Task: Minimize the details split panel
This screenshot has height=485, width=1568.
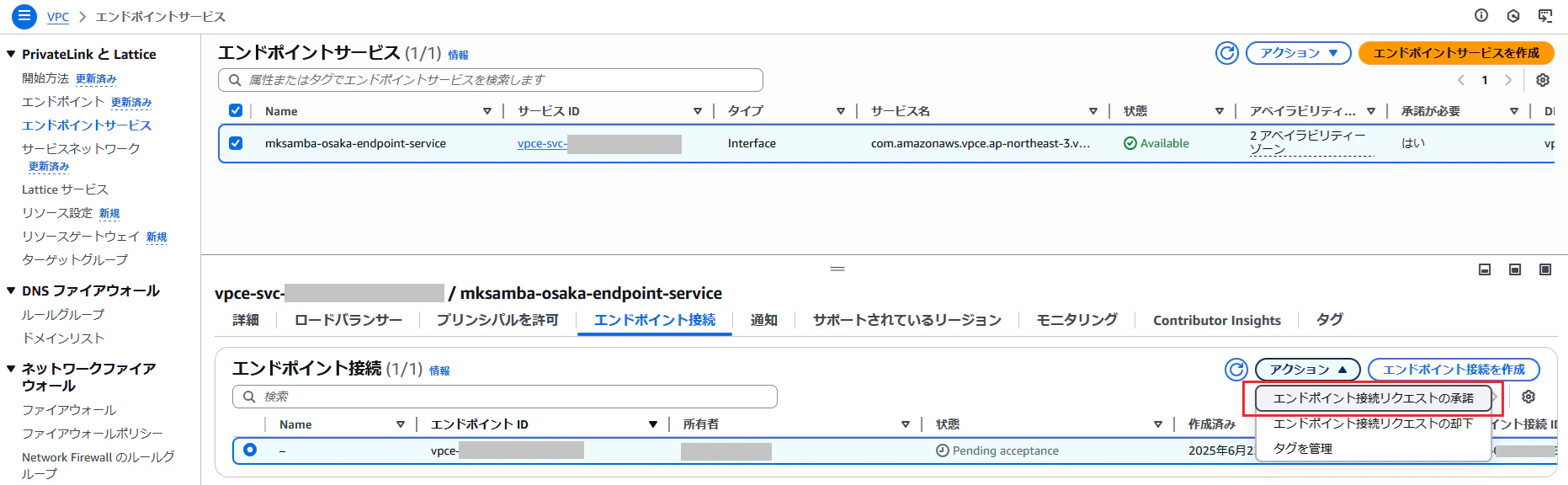Action: [x=1485, y=269]
